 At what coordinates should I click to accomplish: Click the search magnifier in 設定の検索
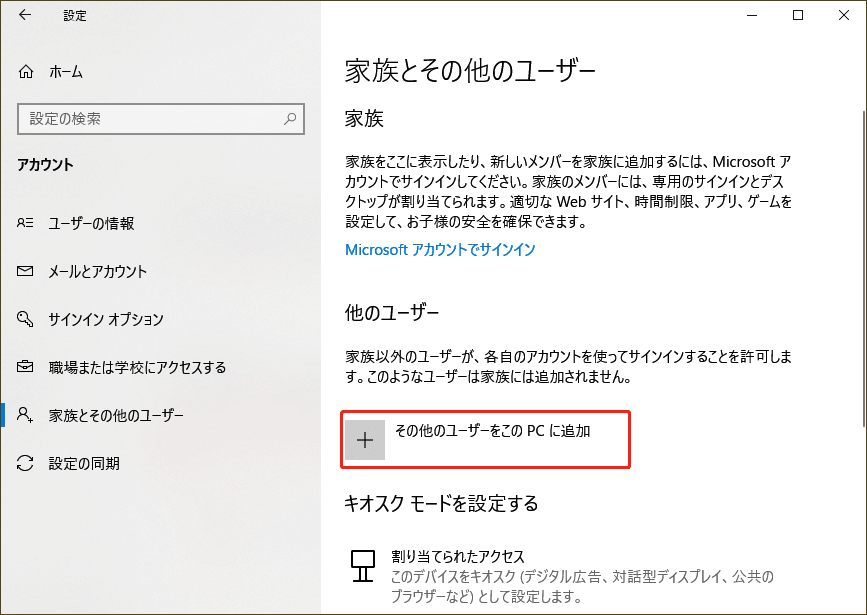coord(290,119)
